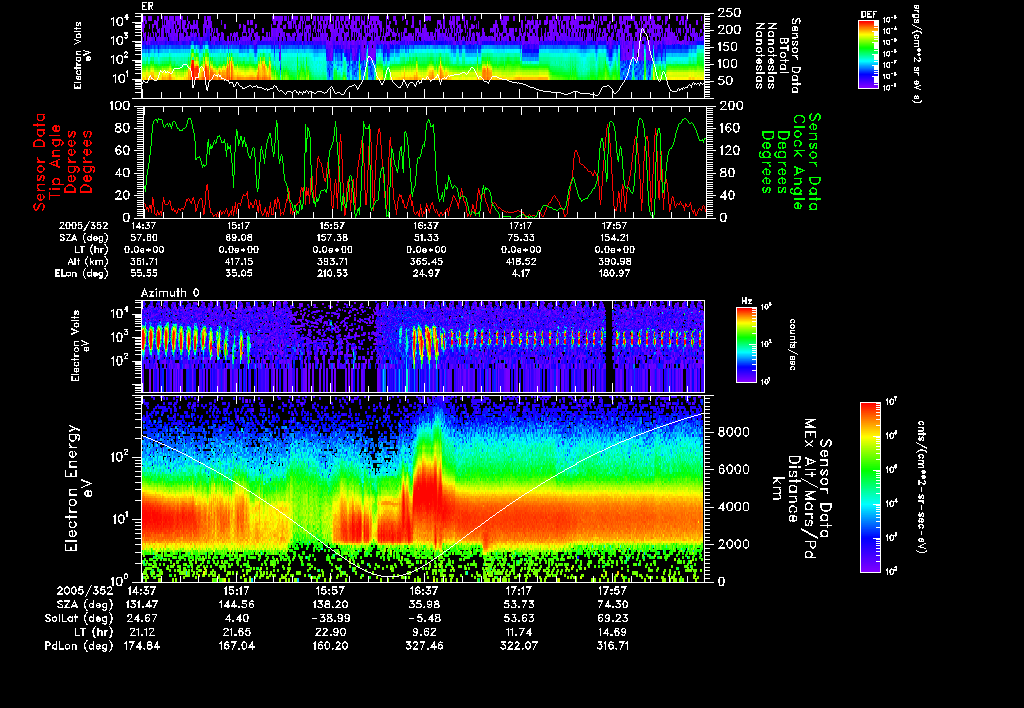This screenshot has width=1024, height=708.
Task: Click the ER electron spectrogram panel
Action: click(423, 56)
